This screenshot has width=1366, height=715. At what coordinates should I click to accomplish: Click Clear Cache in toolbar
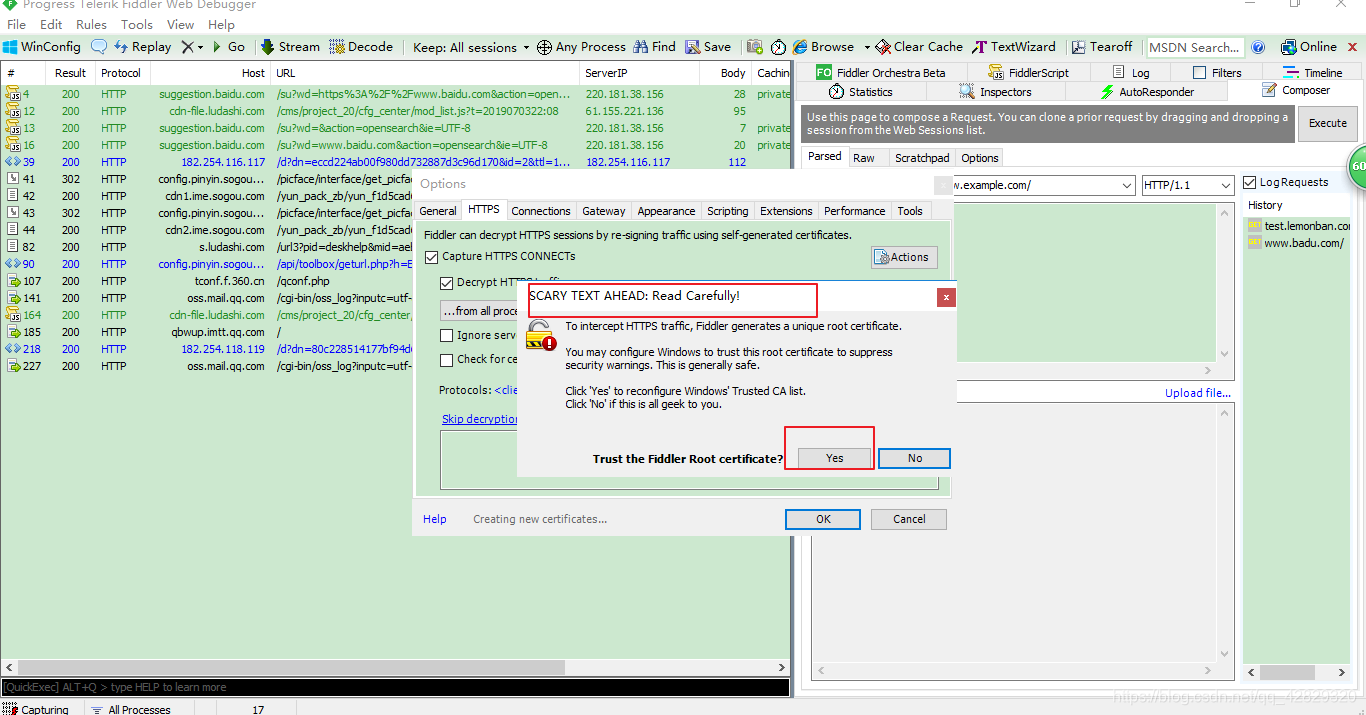pyautogui.click(x=919, y=47)
